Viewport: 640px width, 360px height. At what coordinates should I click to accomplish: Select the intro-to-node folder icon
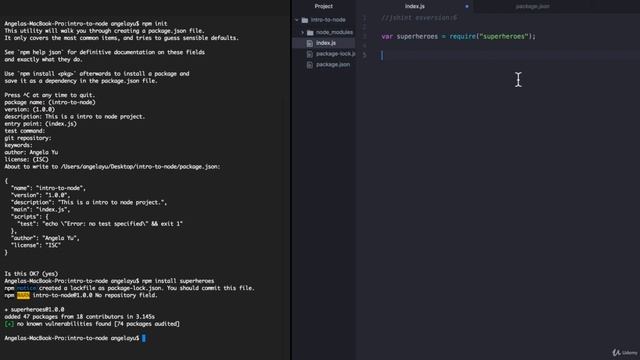click(x=305, y=20)
